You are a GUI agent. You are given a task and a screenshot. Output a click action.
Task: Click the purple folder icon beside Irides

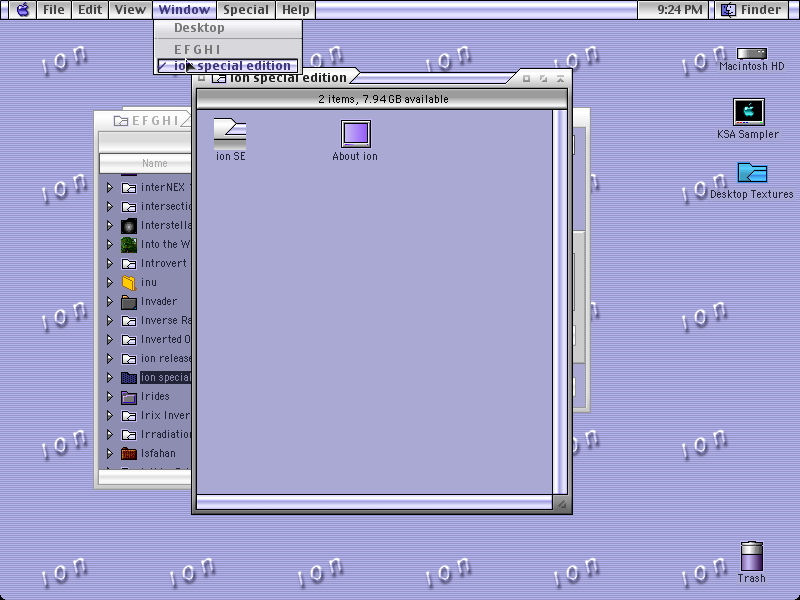(x=129, y=397)
